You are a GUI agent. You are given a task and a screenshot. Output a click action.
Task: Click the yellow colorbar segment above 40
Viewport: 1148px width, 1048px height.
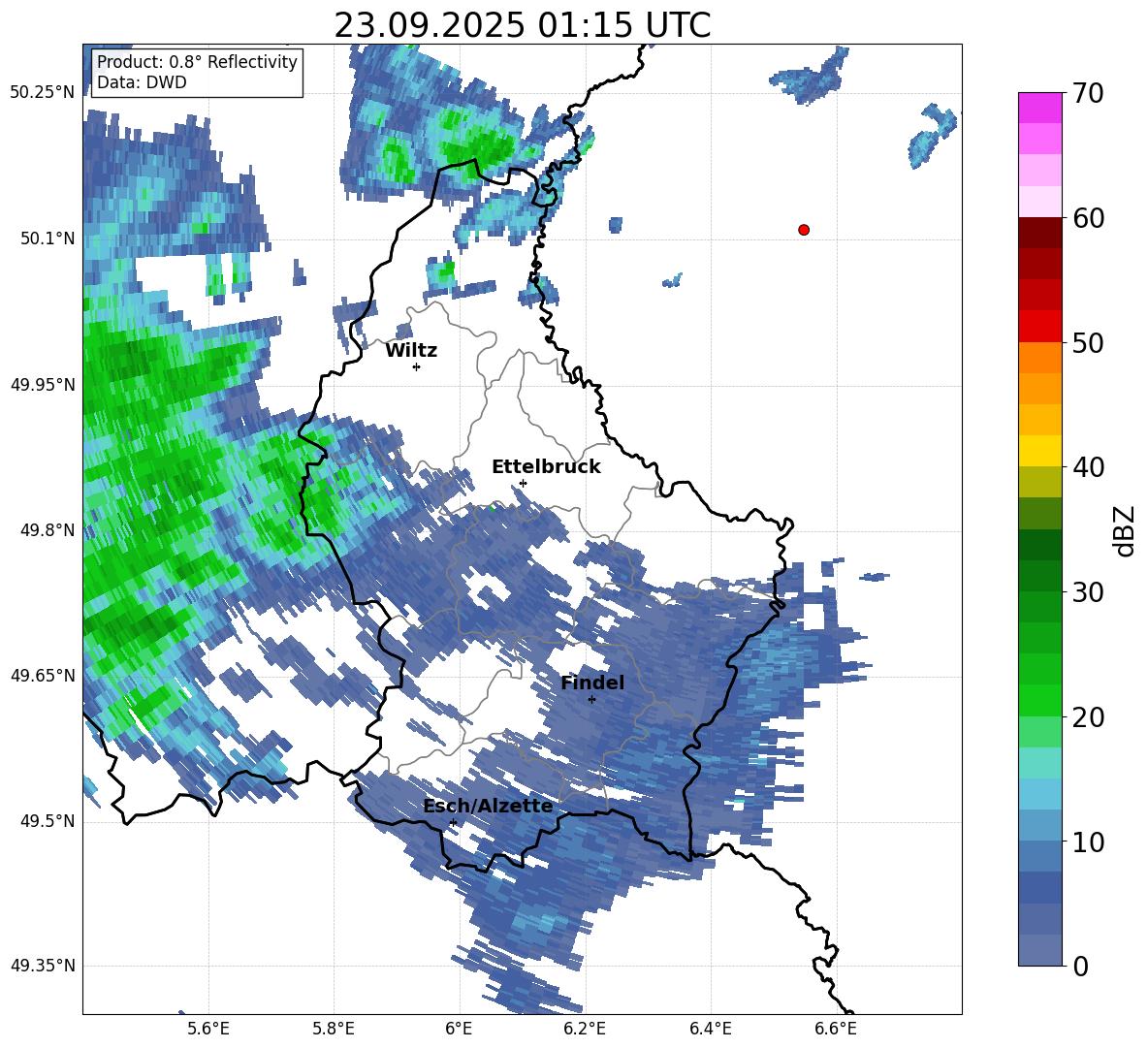(1039, 451)
